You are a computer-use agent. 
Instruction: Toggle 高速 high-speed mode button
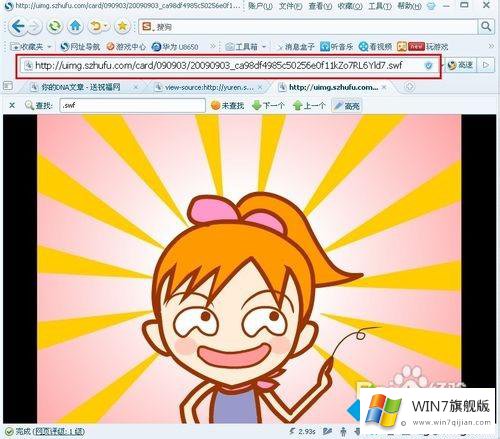coord(460,65)
